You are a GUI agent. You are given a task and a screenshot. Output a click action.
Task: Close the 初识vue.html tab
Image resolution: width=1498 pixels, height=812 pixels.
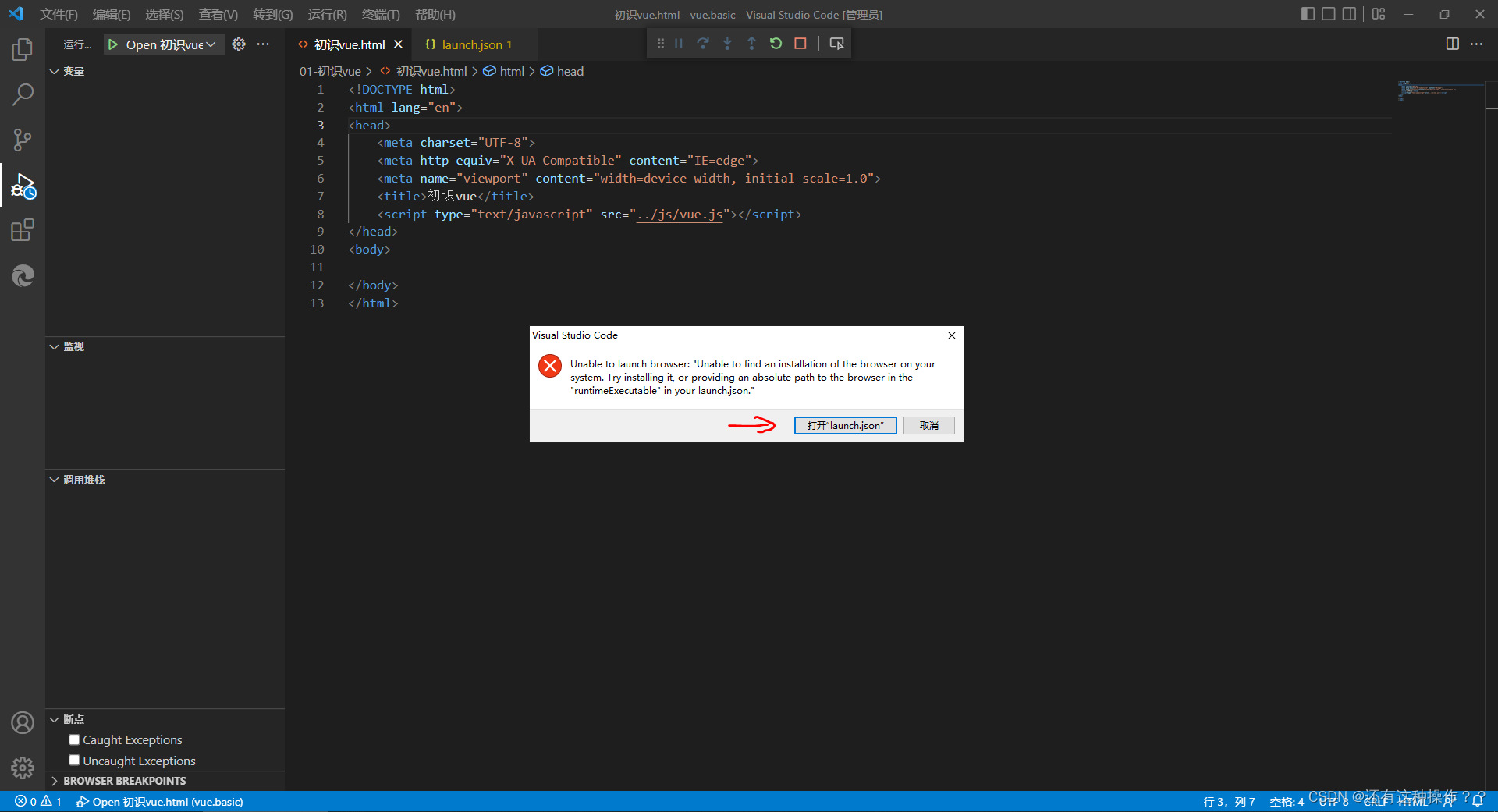398,44
